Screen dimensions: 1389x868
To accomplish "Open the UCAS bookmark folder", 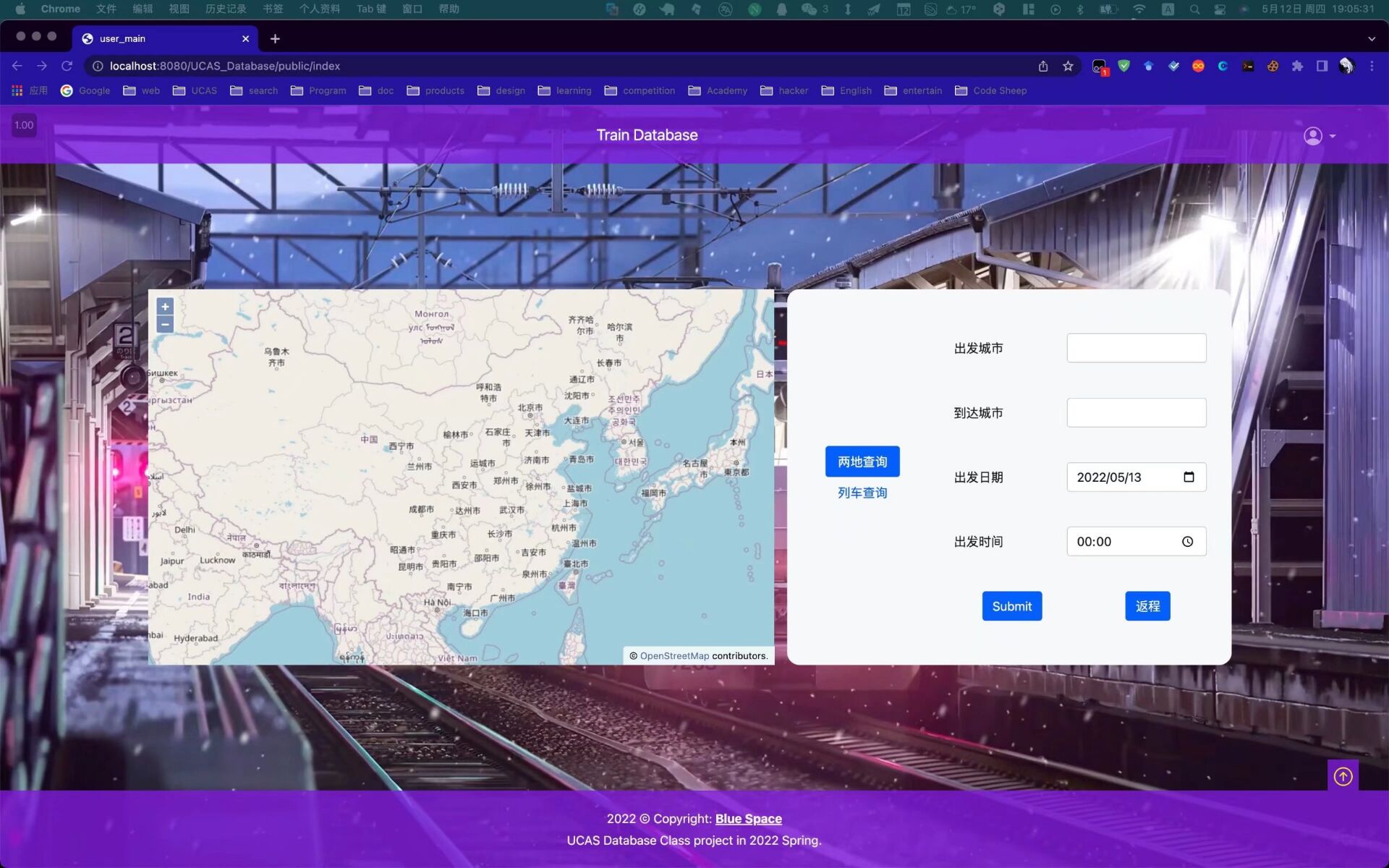I will coord(195,90).
